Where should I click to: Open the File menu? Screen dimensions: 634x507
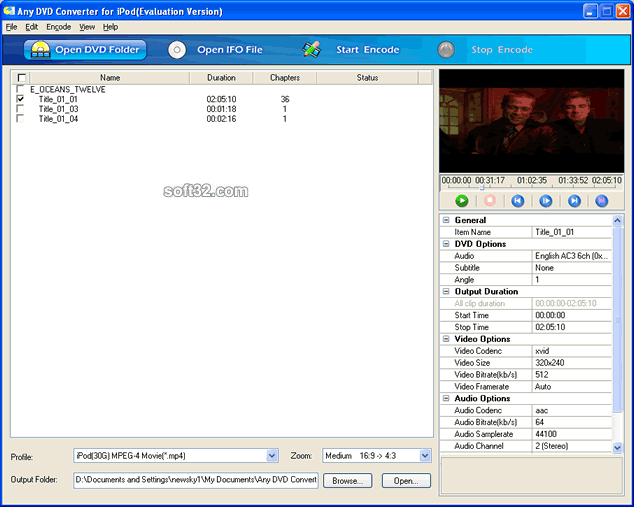click(11, 27)
